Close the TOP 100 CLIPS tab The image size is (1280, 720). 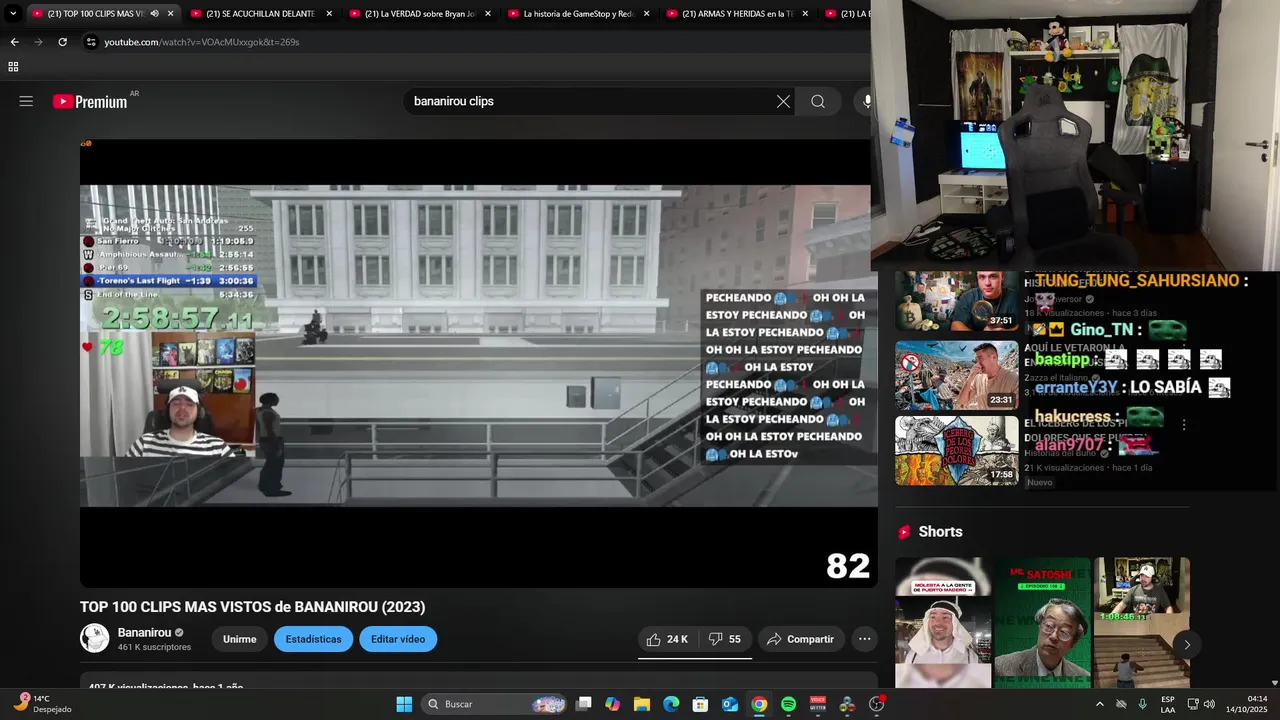coord(170,14)
